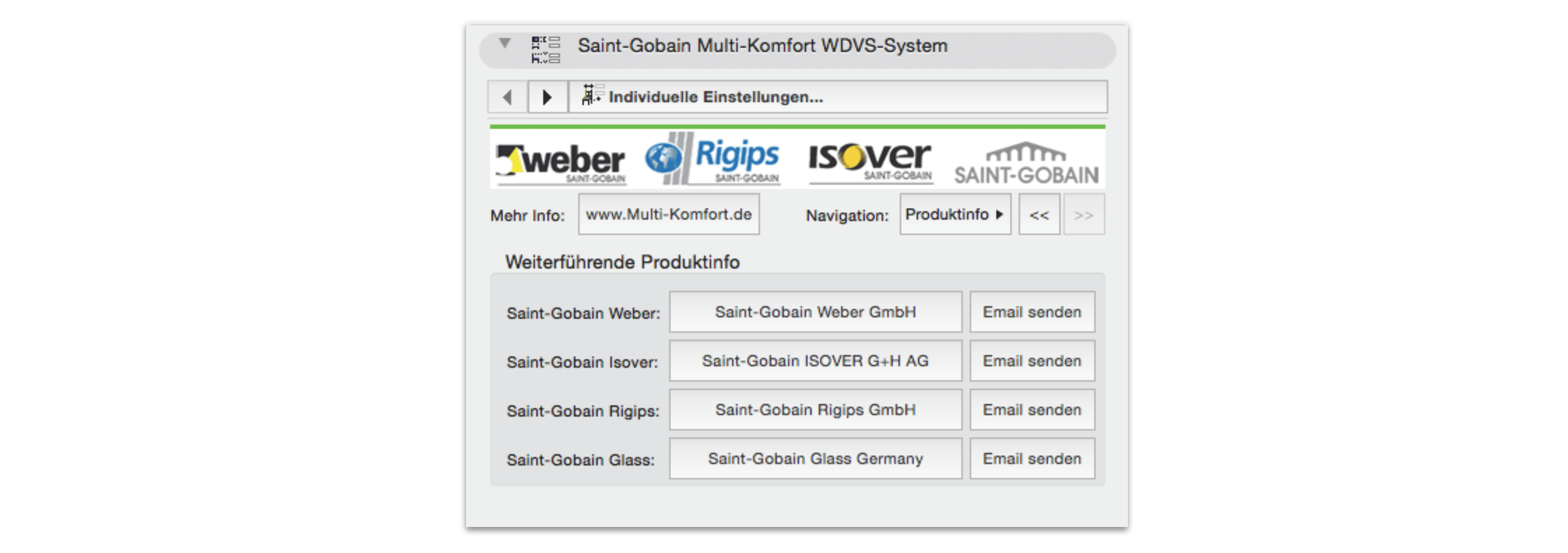
Task: Click the next page right arrow
Action: [x=547, y=97]
